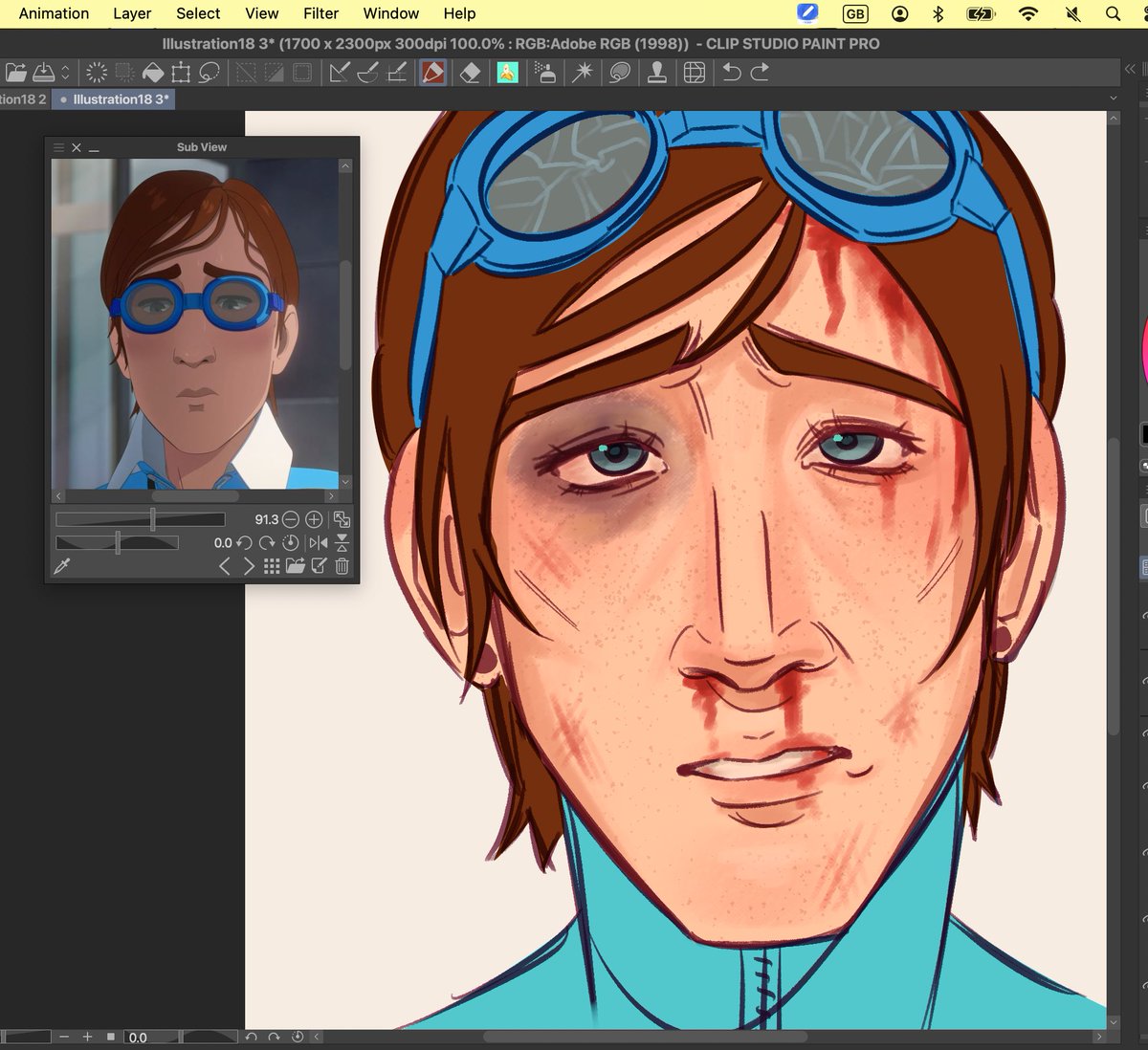
Task: Show the next reference image with the arrow button
Action: [x=248, y=566]
